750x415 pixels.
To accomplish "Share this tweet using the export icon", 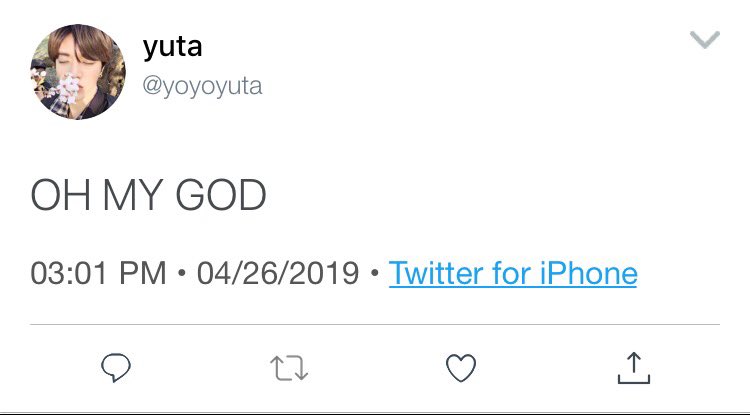I will tap(634, 368).
